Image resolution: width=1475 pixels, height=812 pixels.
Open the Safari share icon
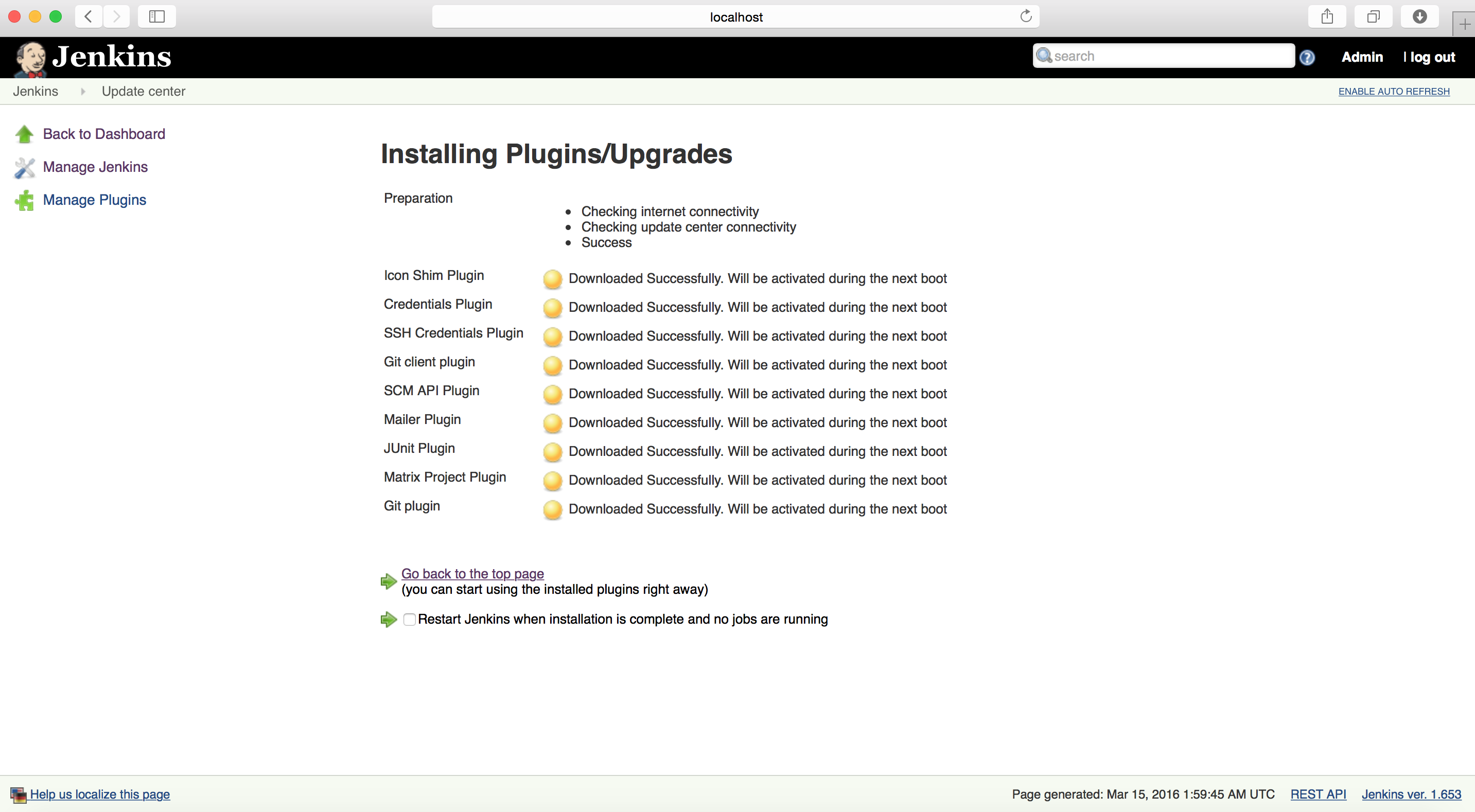click(x=1327, y=16)
